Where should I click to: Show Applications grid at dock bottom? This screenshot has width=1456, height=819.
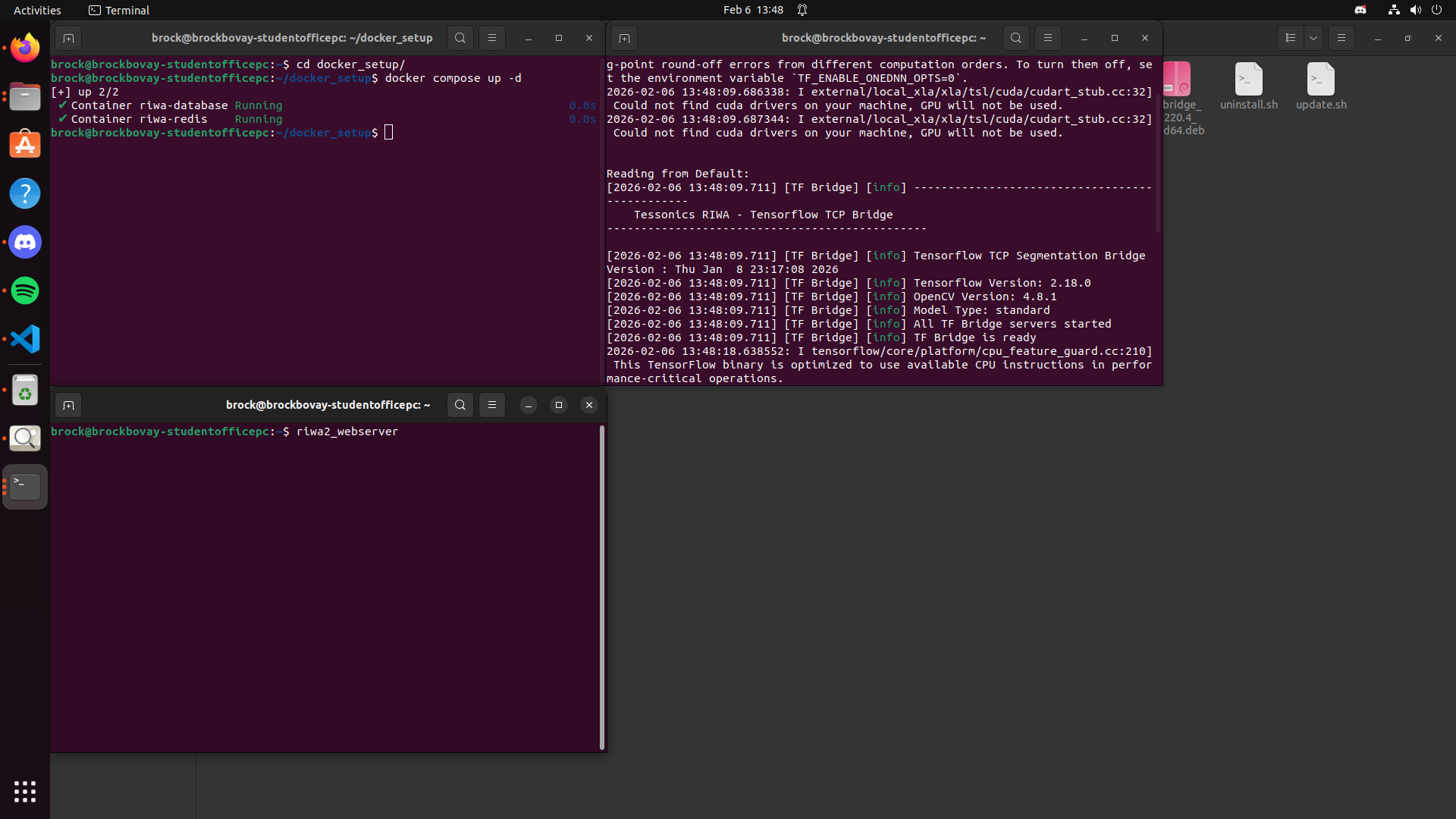(25, 792)
